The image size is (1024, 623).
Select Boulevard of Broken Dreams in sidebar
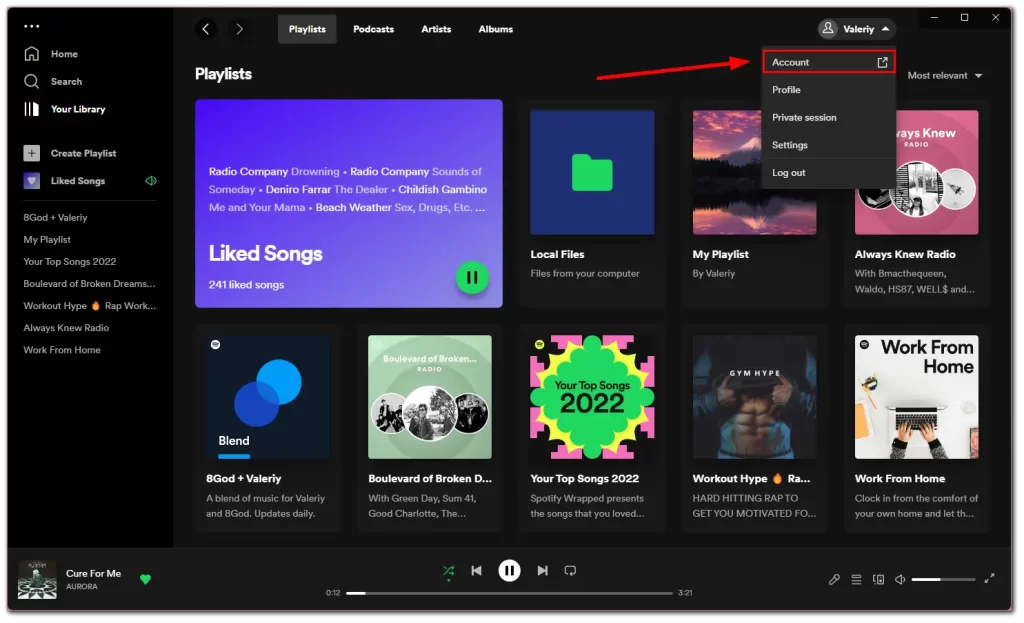pyautogui.click(x=89, y=284)
